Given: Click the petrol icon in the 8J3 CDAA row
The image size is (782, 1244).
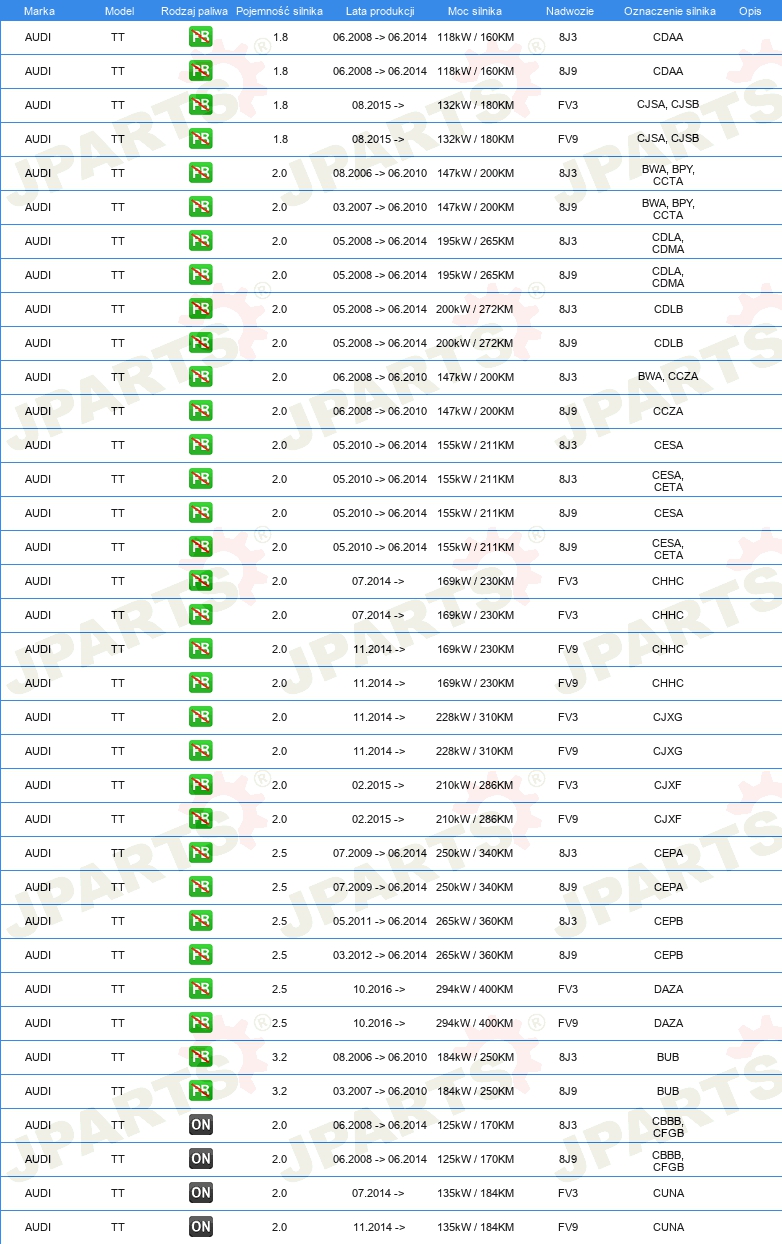Looking at the screenshot, I should point(201,38).
